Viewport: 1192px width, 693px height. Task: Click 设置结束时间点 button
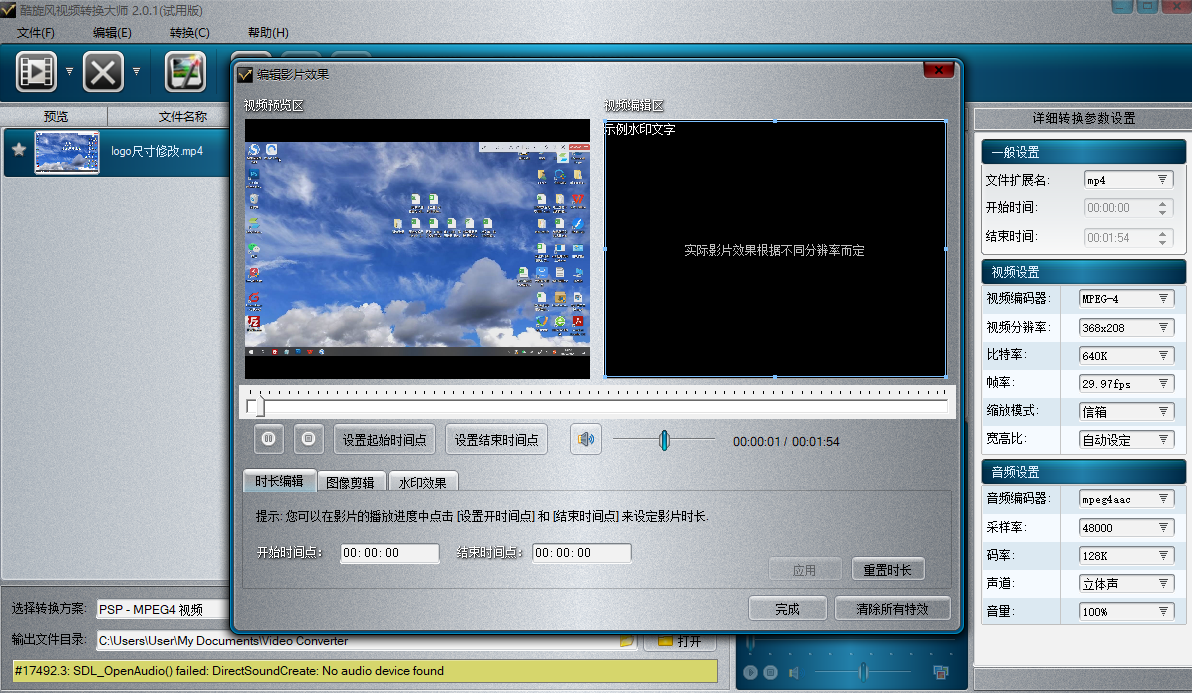(496, 439)
